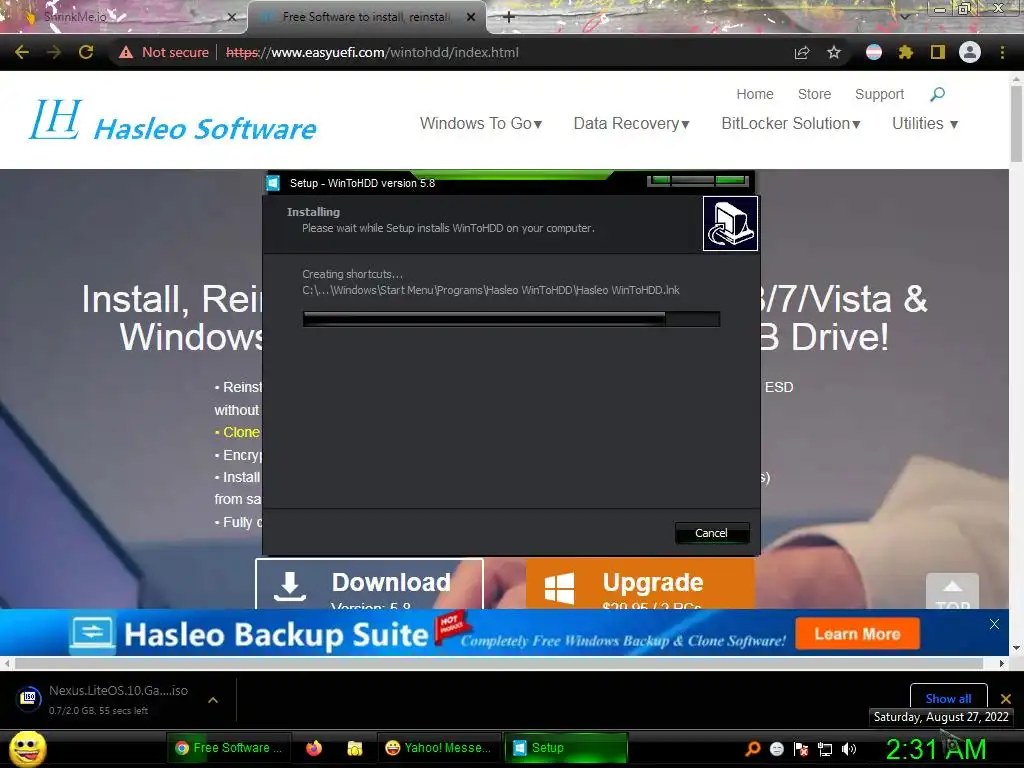
Task: Click the round white tray icon
Action: [x=776, y=749]
